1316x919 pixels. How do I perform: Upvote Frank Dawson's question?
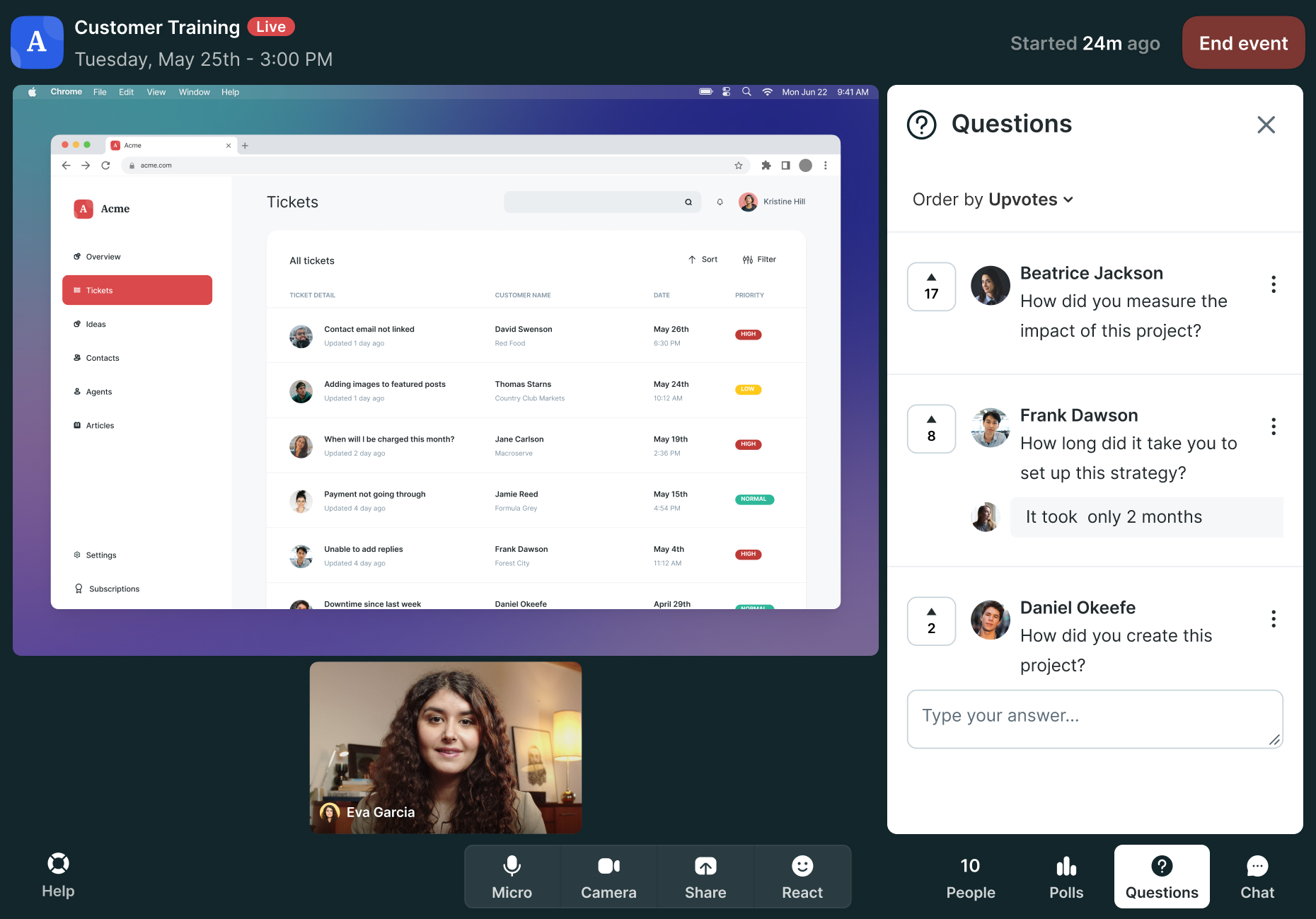(931, 429)
